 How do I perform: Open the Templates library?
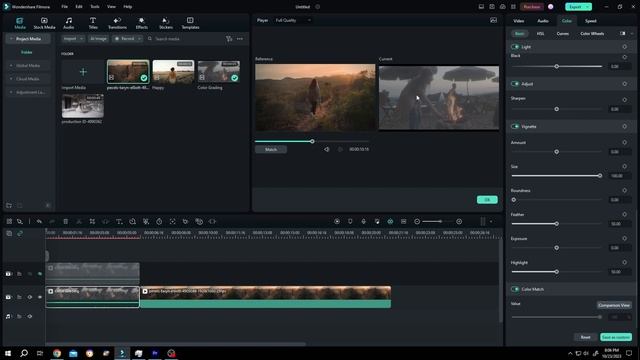(190, 23)
